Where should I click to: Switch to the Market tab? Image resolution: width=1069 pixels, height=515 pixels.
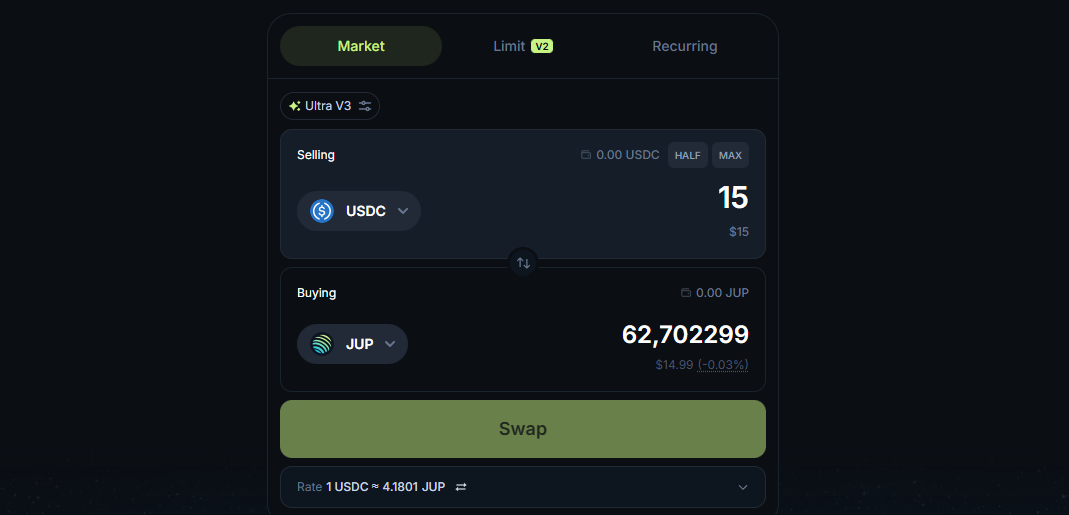[x=361, y=46]
